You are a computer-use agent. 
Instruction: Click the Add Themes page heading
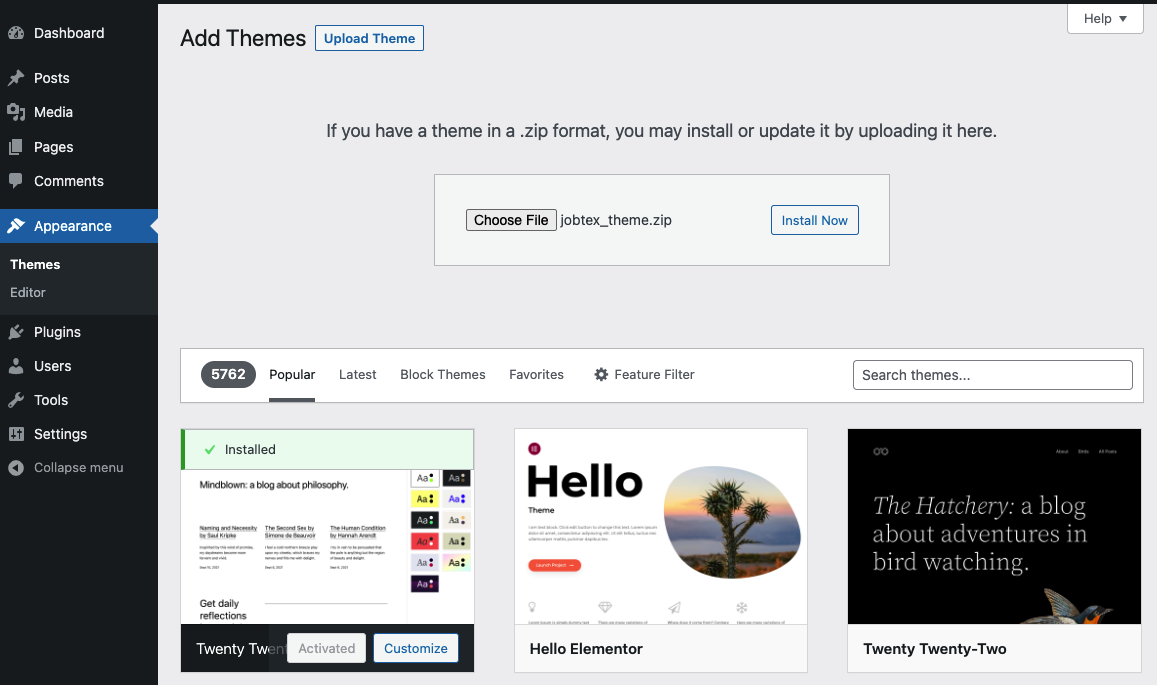pyautogui.click(x=243, y=38)
